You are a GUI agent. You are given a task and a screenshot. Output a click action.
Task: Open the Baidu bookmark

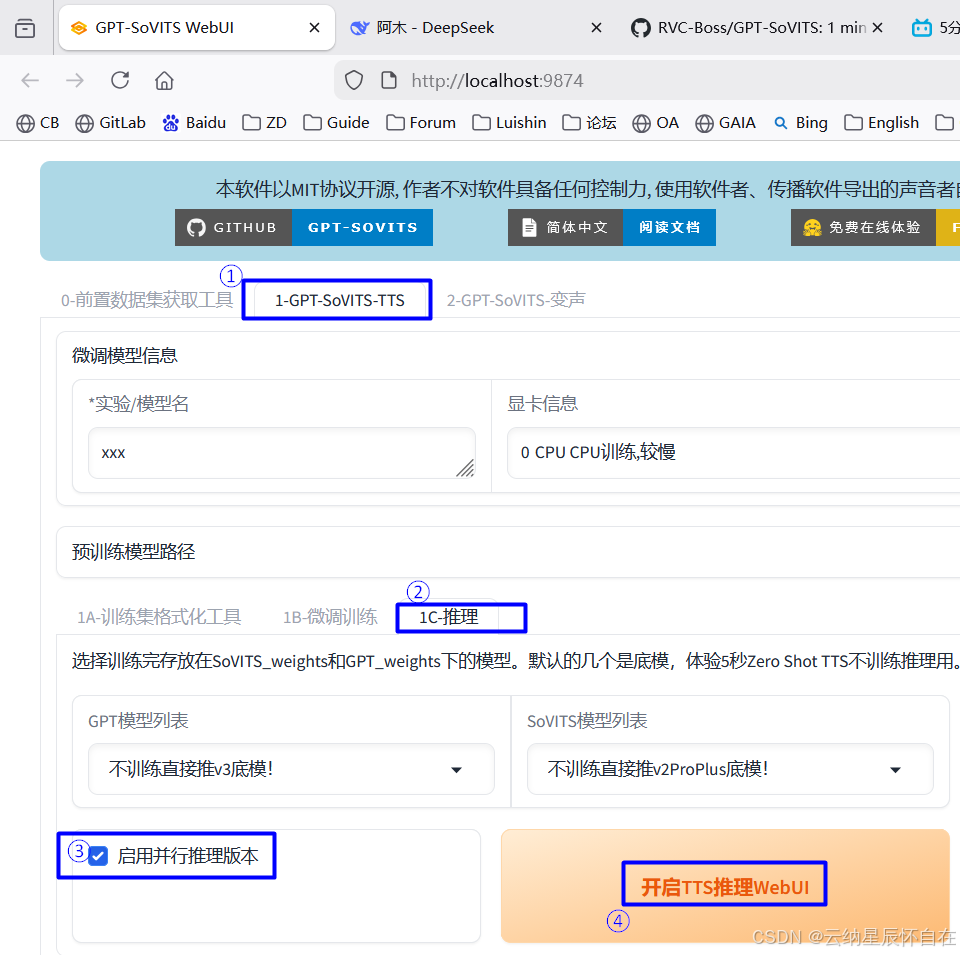click(194, 123)
